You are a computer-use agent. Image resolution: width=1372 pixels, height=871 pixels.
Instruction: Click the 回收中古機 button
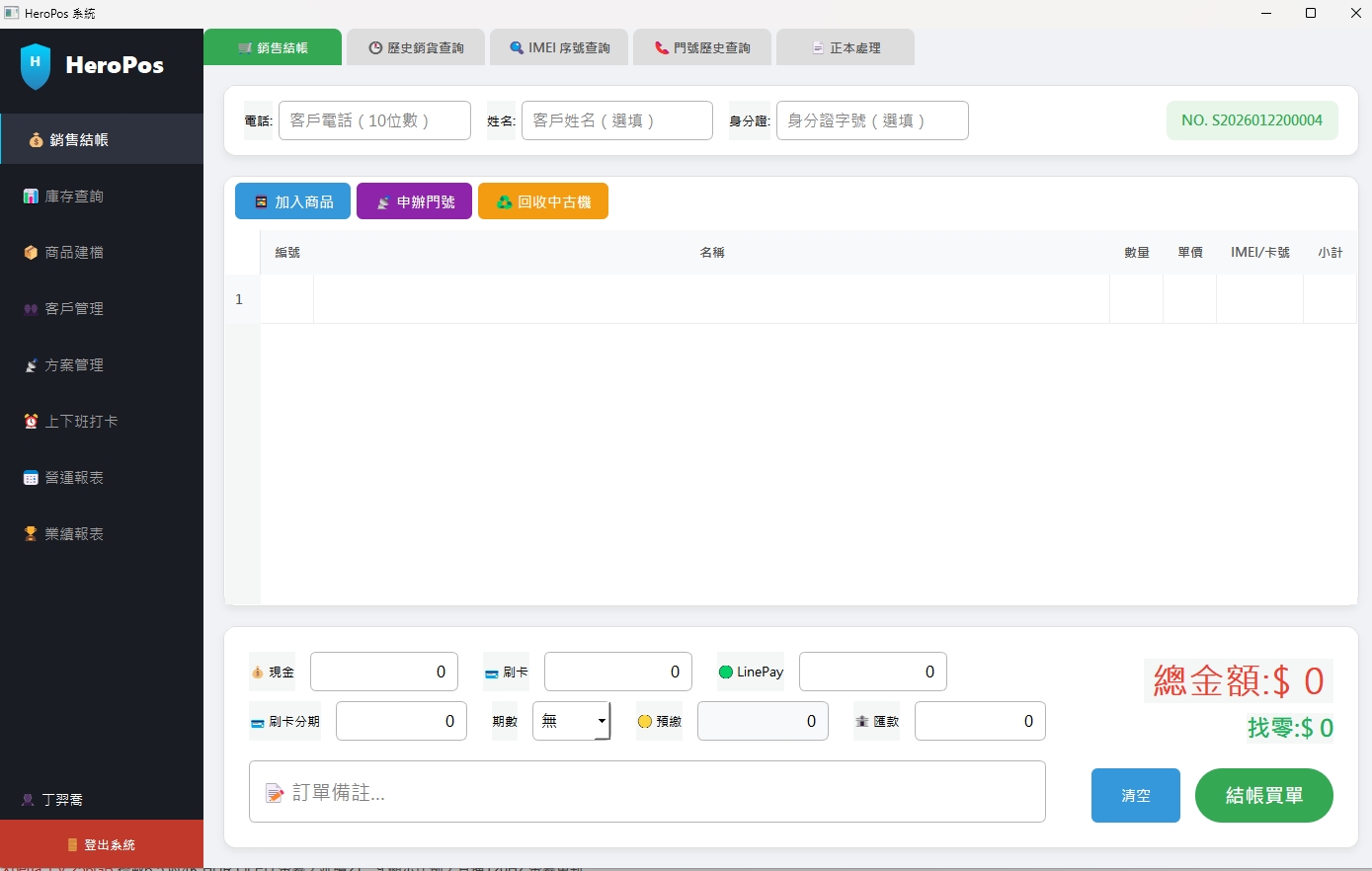click(543, 200)
